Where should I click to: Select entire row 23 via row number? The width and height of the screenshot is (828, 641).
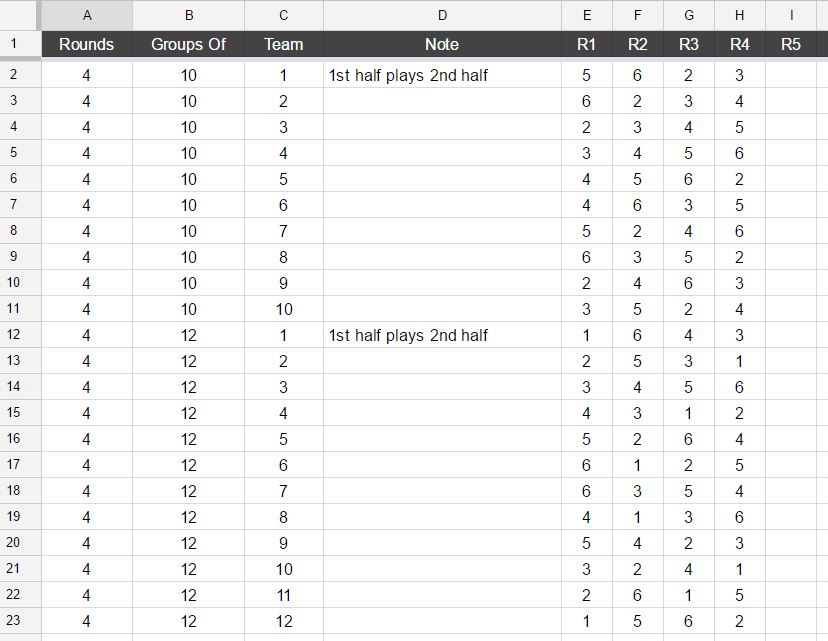point(14,621)
